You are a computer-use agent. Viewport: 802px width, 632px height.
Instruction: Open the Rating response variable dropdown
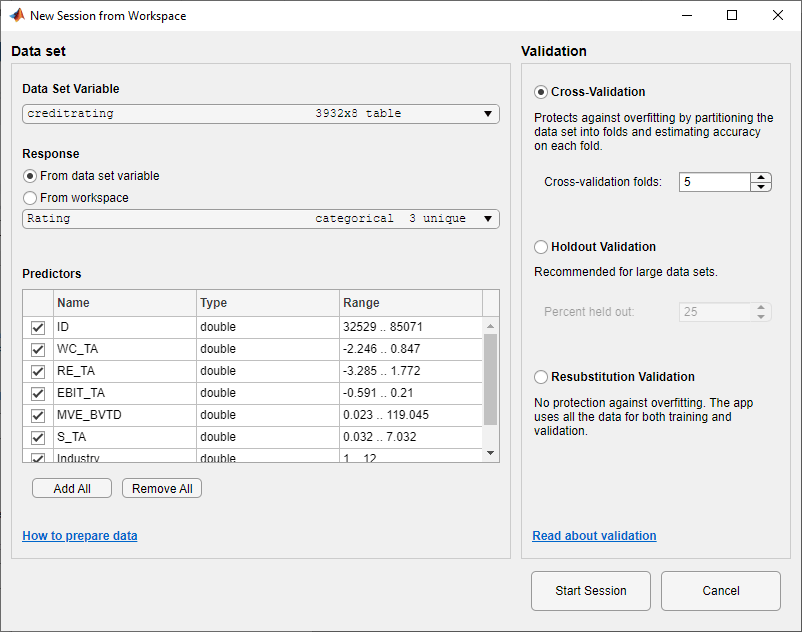(488, 218)
